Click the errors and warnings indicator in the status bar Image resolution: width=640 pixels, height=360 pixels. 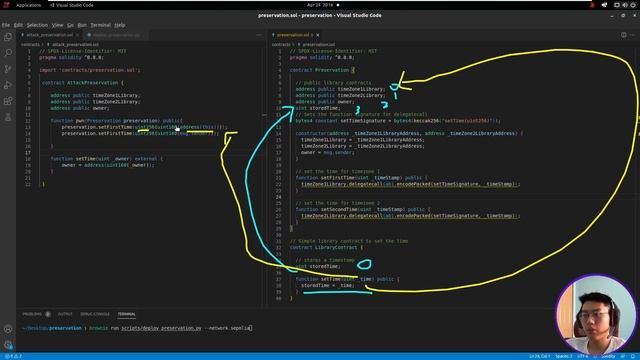13,356
